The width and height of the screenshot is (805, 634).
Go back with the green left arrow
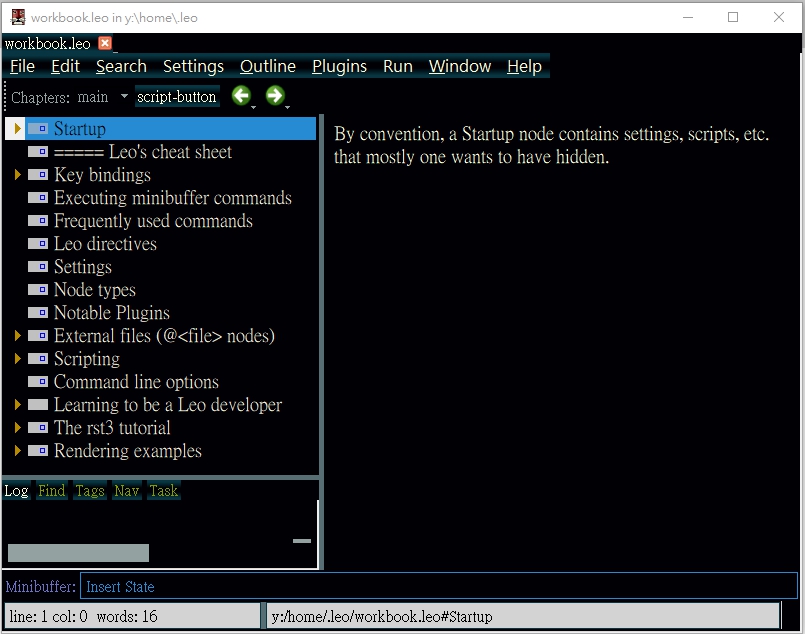241,95
